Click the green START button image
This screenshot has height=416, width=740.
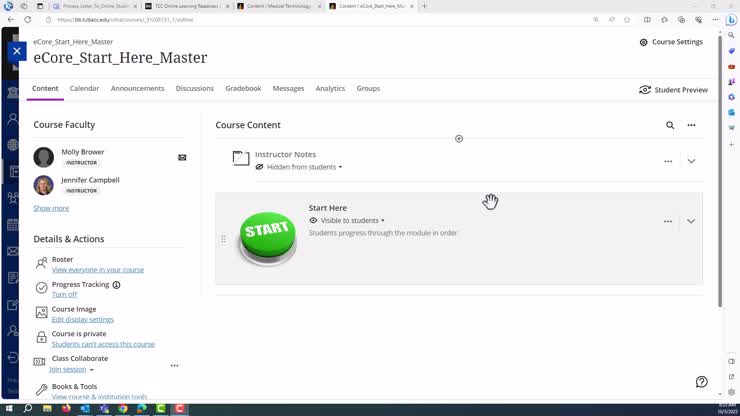click(268, 238)
